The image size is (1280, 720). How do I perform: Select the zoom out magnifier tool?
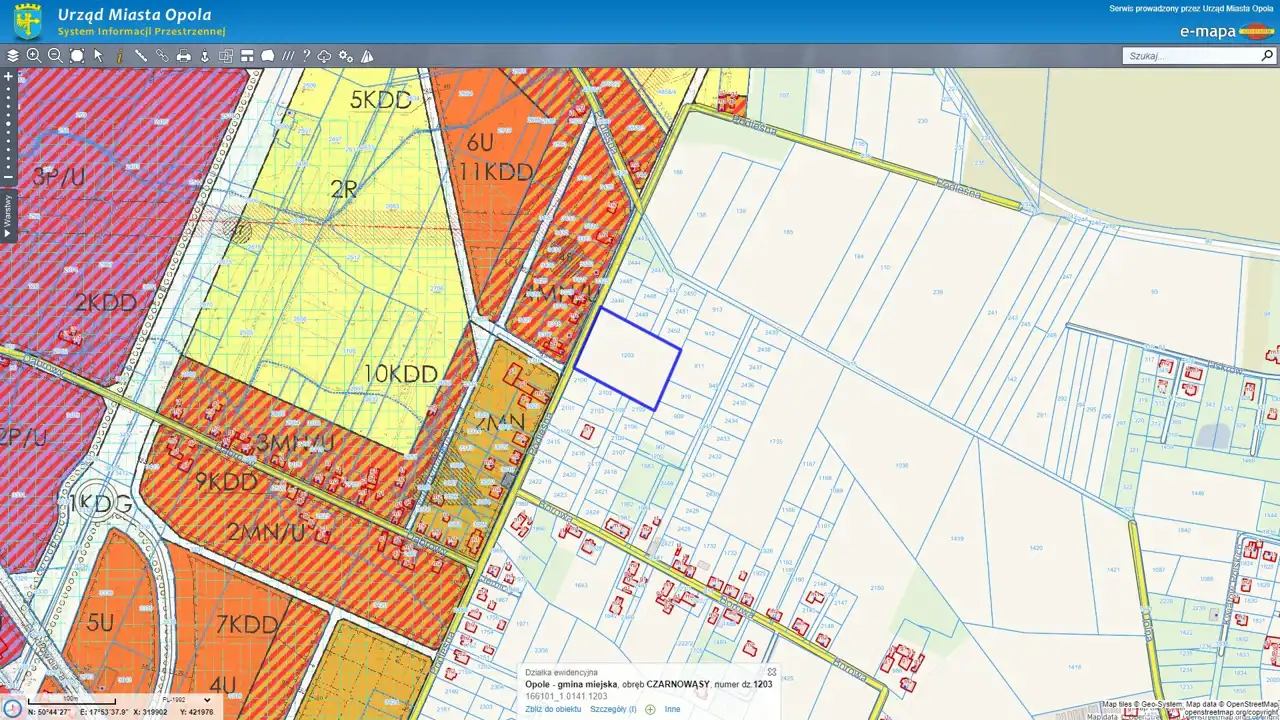55,56
